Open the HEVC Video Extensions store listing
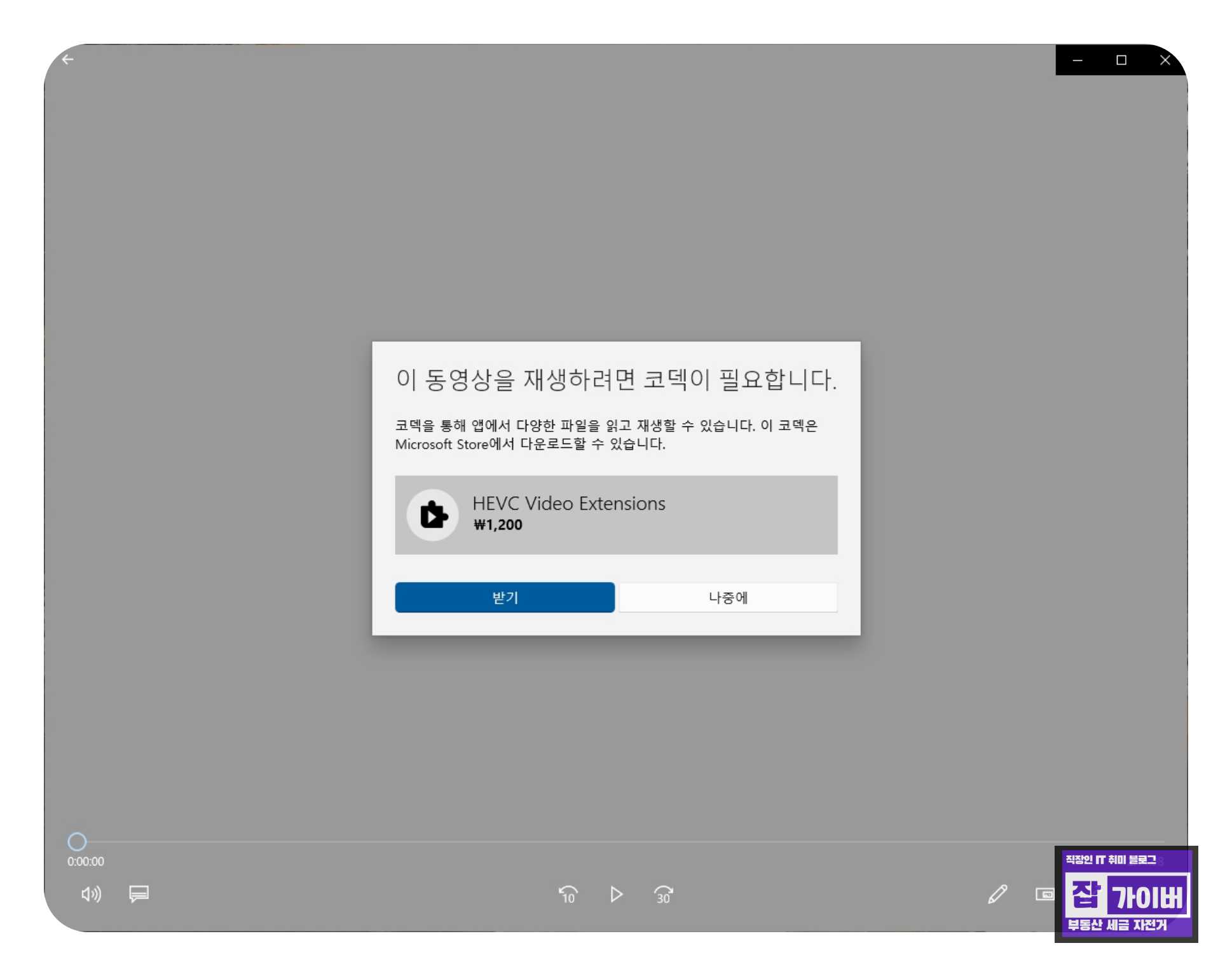 click(x=616, y=515)
